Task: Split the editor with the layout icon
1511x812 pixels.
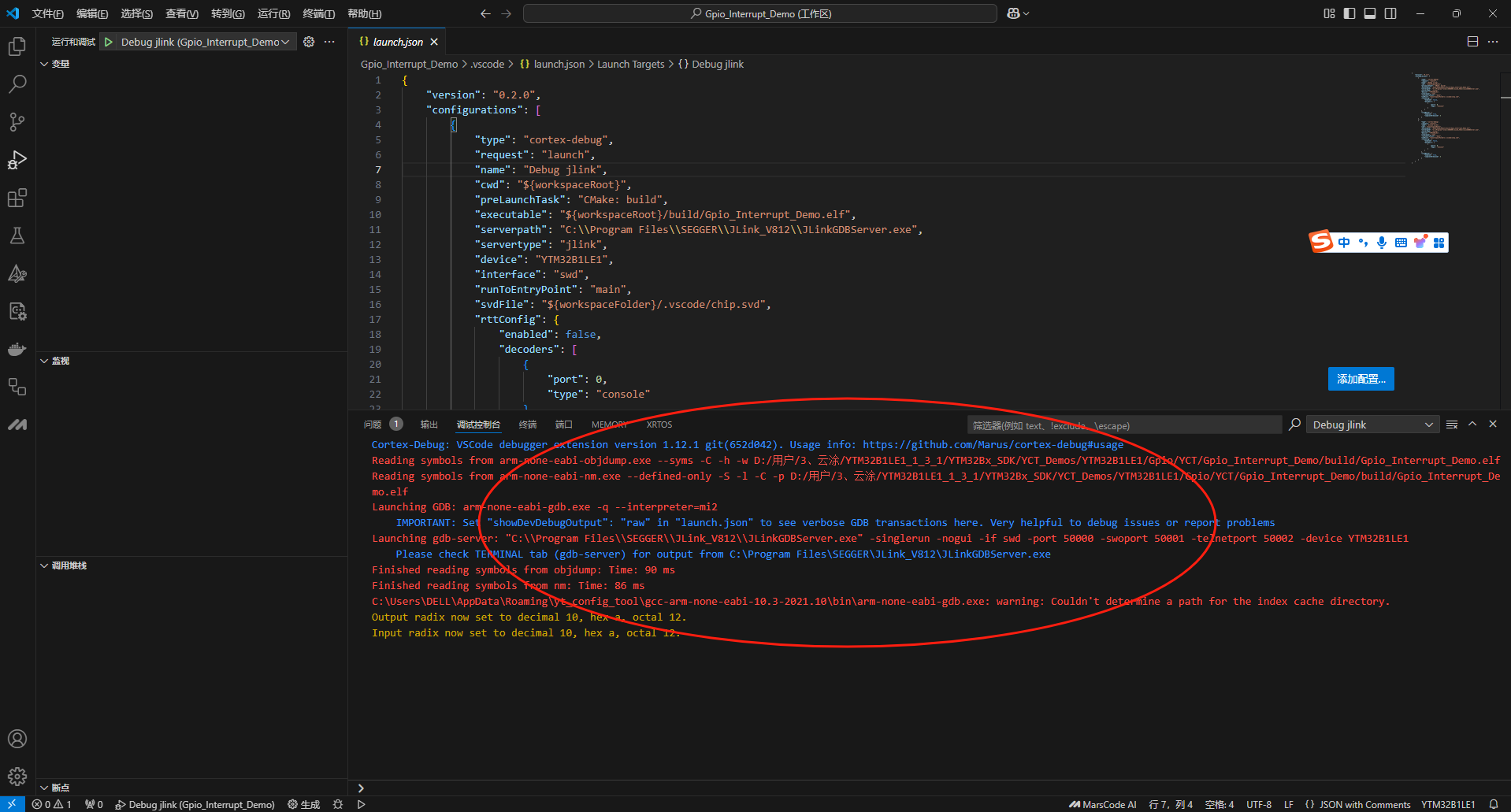Action: pos(1472,42)
